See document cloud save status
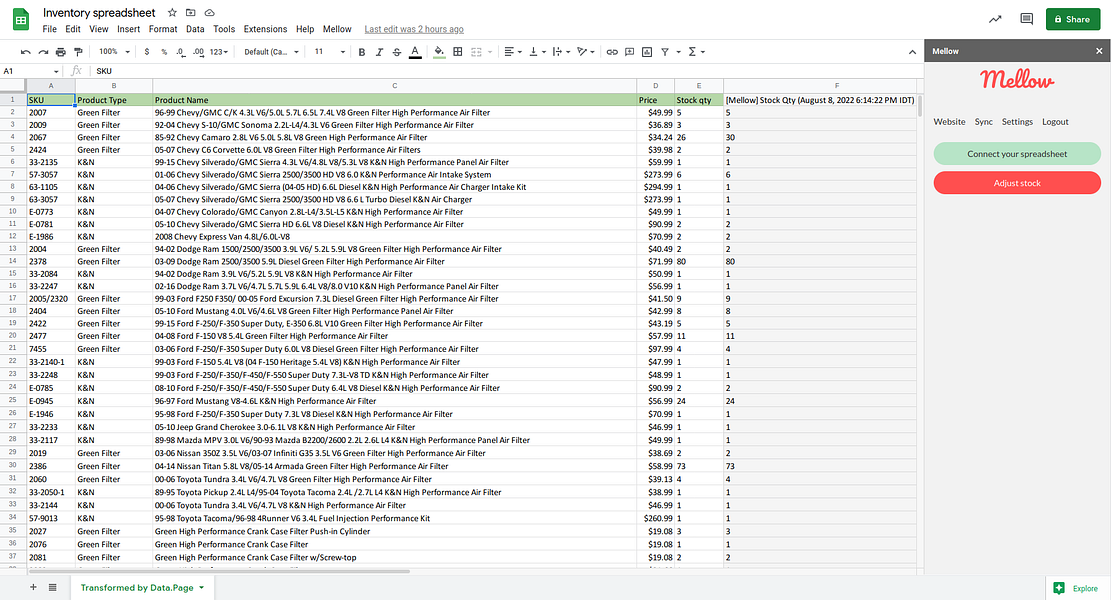1111x600 pixels. click(x=210, y=13)
